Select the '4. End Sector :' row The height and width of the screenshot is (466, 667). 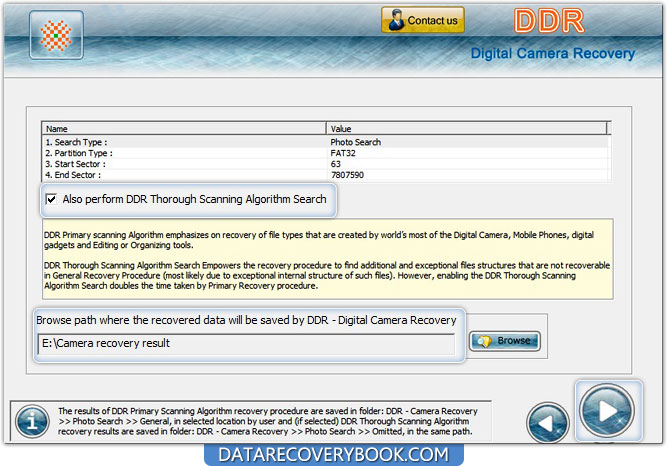click(x=326, y=175)
